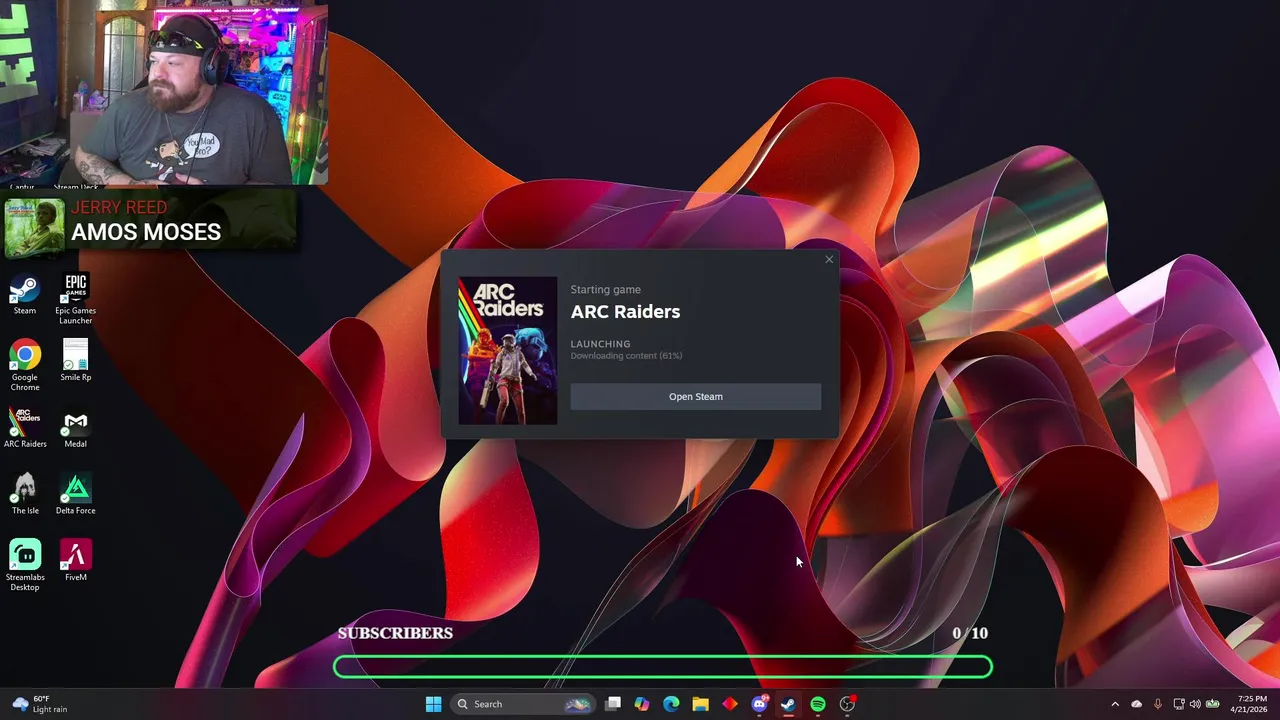Click the ARC Raiders cover art

tap(508, 351)
